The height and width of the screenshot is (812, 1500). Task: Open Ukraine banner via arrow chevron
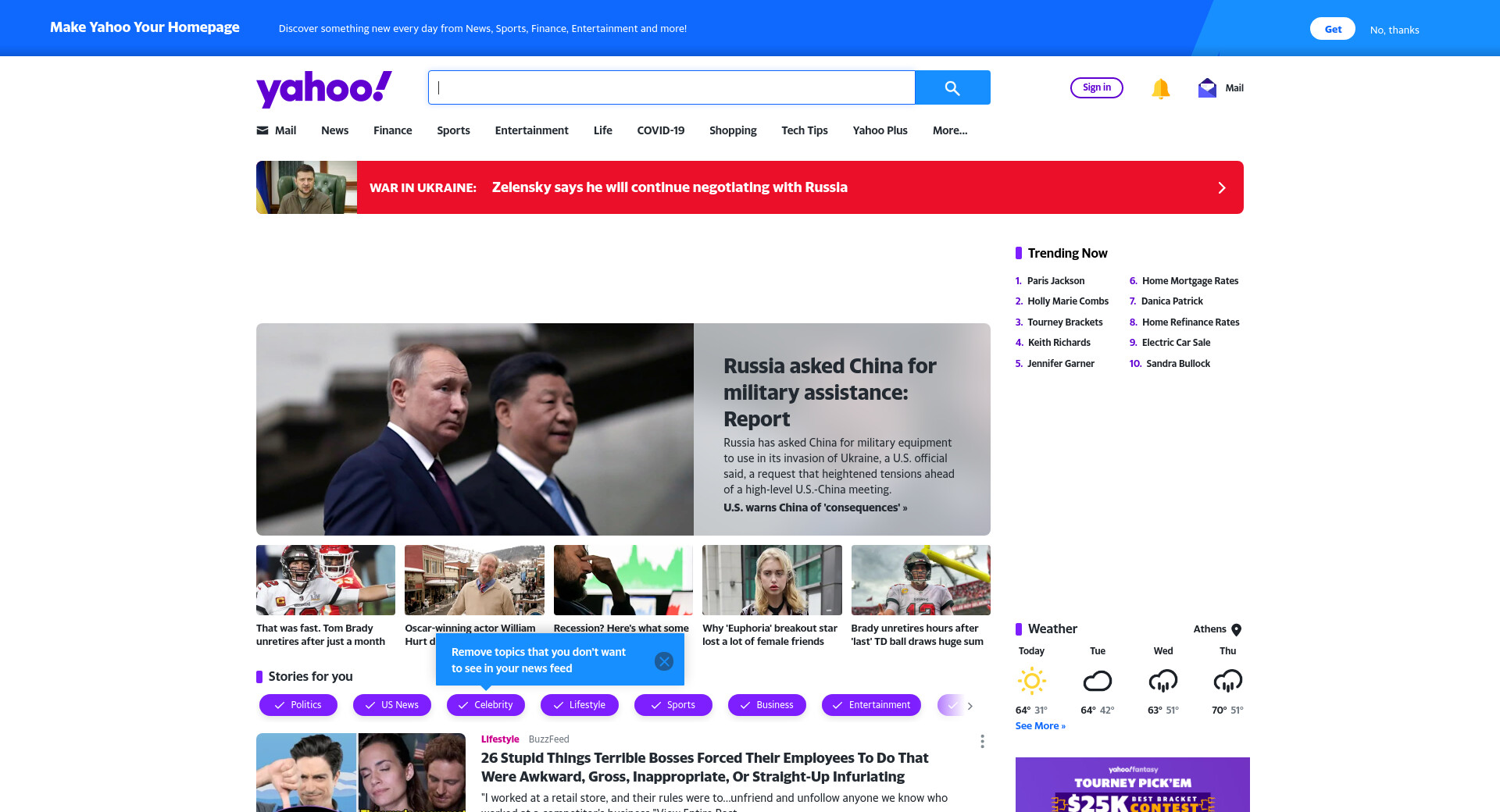pos(1222,187)
